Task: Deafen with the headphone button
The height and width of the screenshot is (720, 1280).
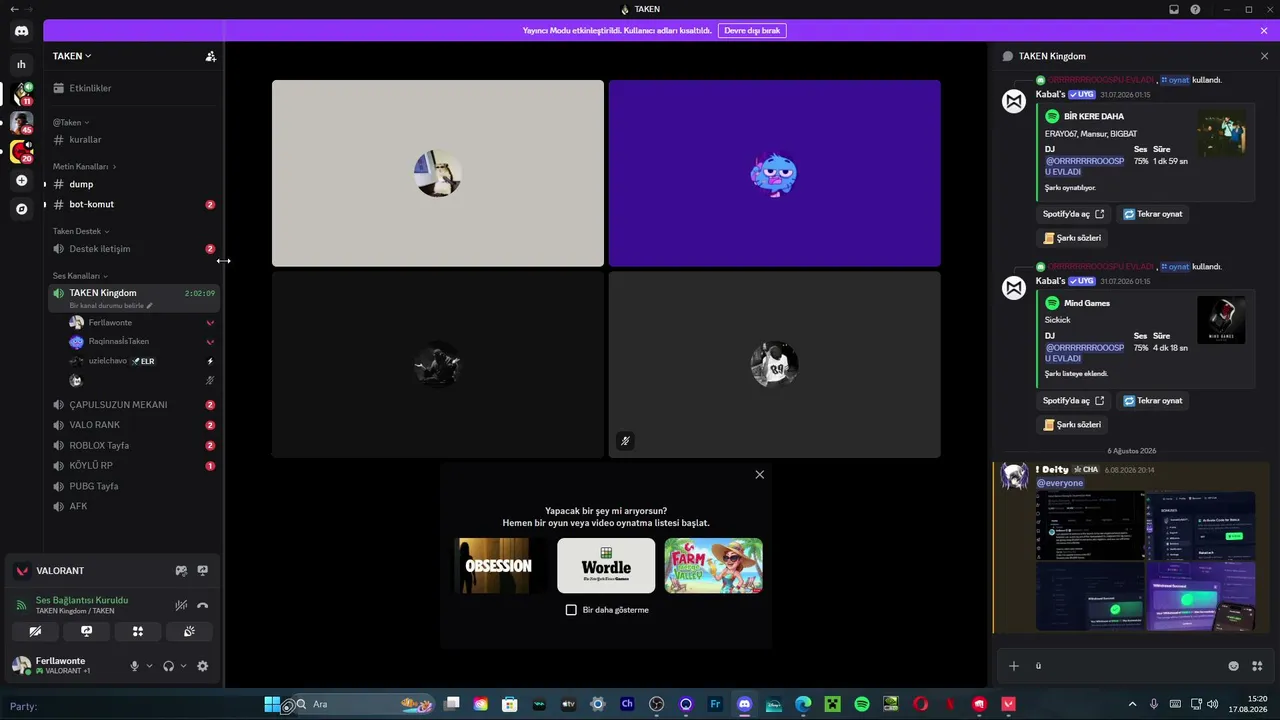Action: point(169,666)
